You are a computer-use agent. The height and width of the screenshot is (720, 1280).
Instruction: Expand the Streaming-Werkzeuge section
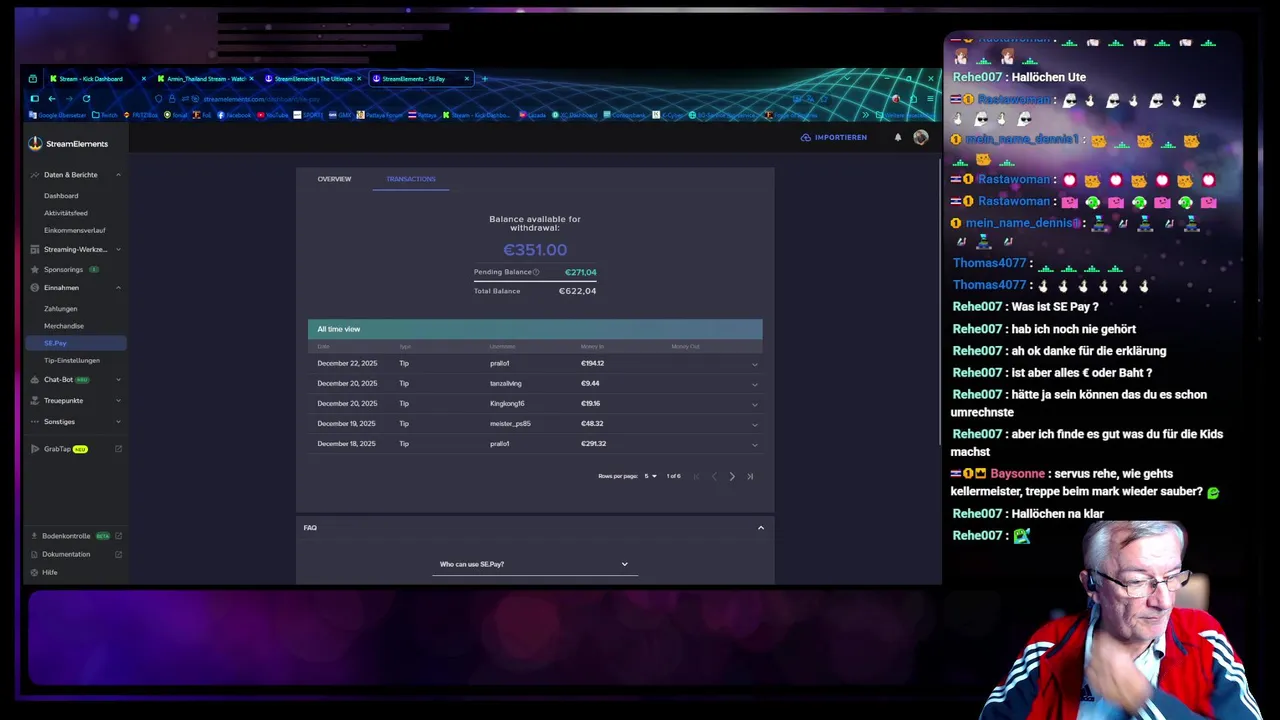(118, 249)
